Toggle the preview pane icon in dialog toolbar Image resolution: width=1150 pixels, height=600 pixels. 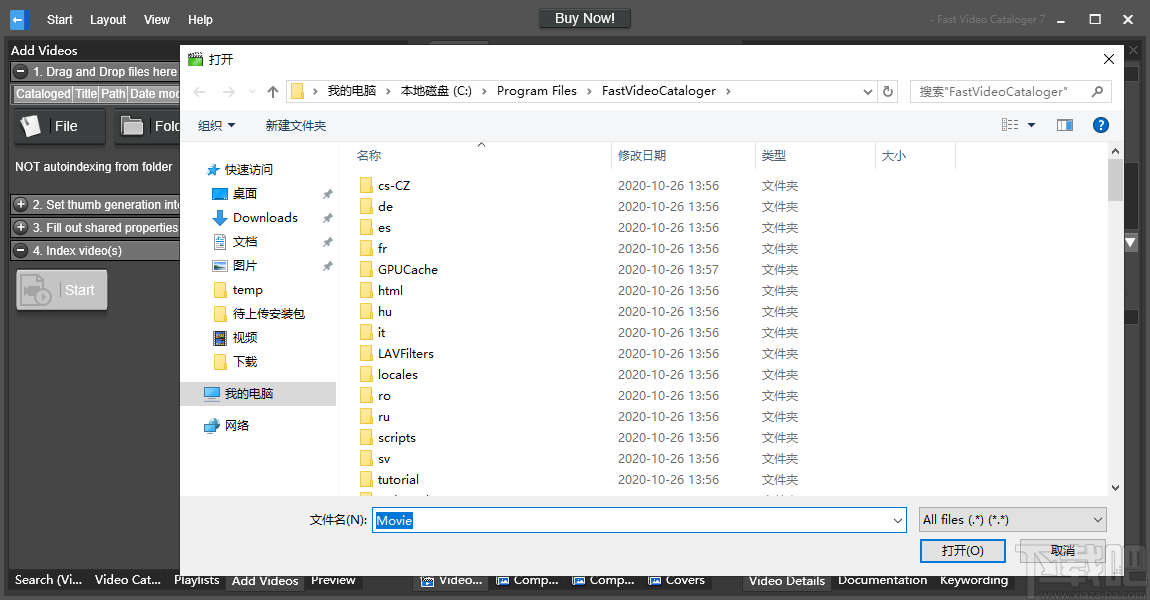click(1065, 124)
